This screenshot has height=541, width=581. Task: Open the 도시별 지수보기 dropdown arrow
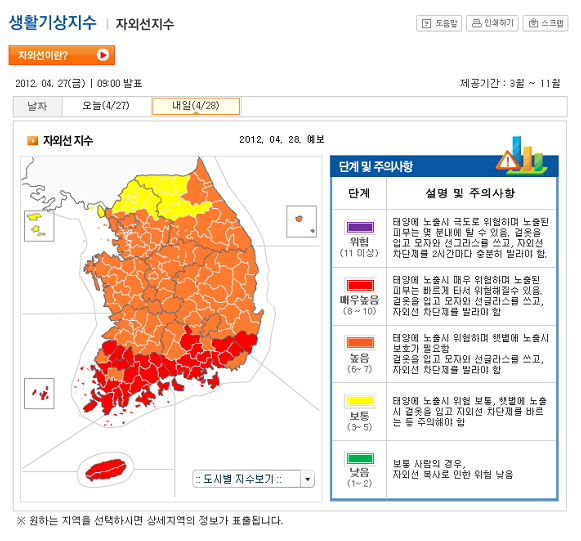[308, 479]
